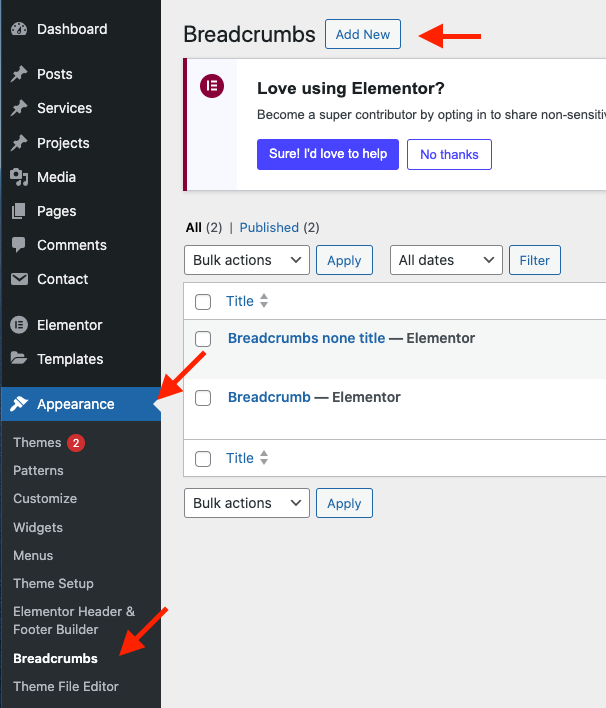
Task: Open Themes submenu item
Action: click(37, 442)
